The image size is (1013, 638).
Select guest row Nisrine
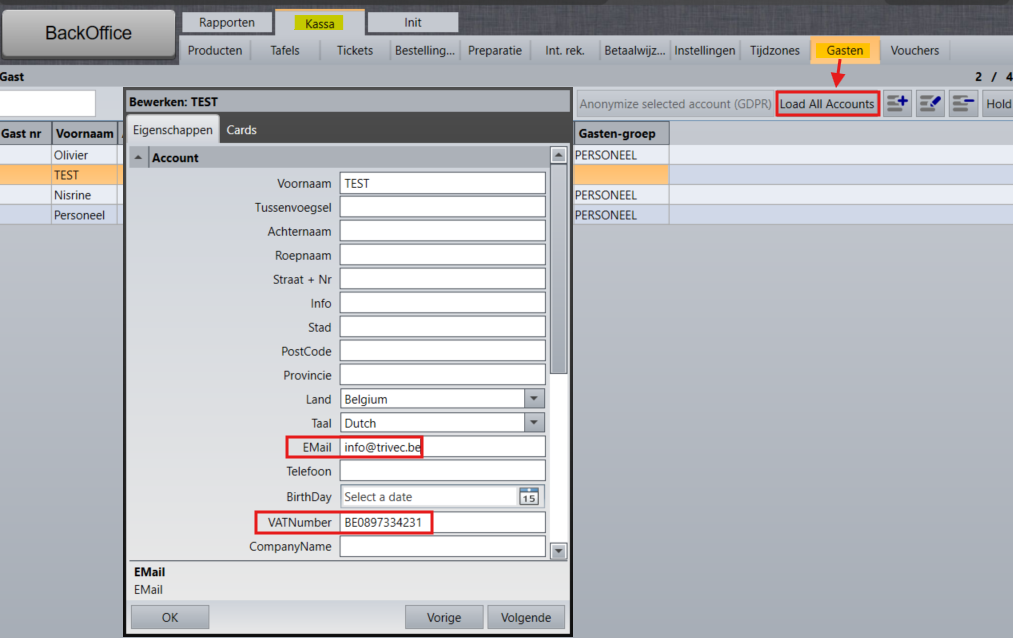point(72,195)
